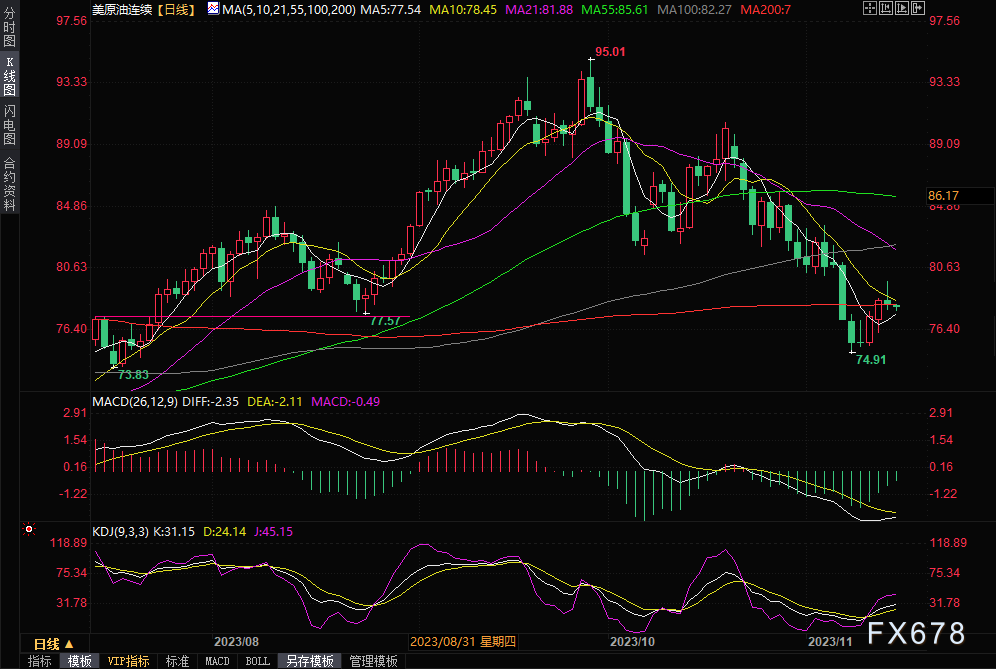
Task: Choose the 标准 template
Action: 177,661
